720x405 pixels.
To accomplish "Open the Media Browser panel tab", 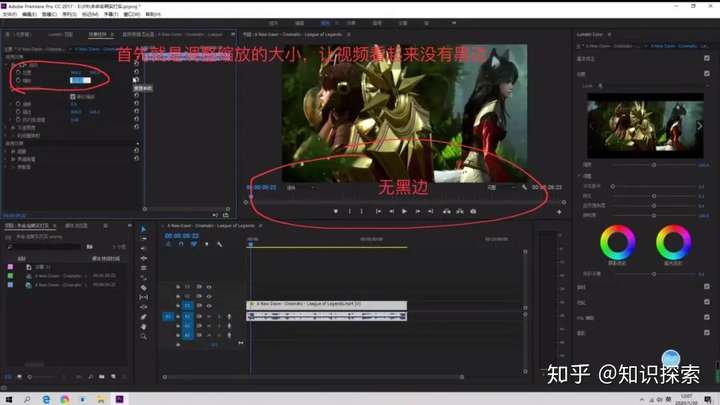I will (x=76, y=225).
